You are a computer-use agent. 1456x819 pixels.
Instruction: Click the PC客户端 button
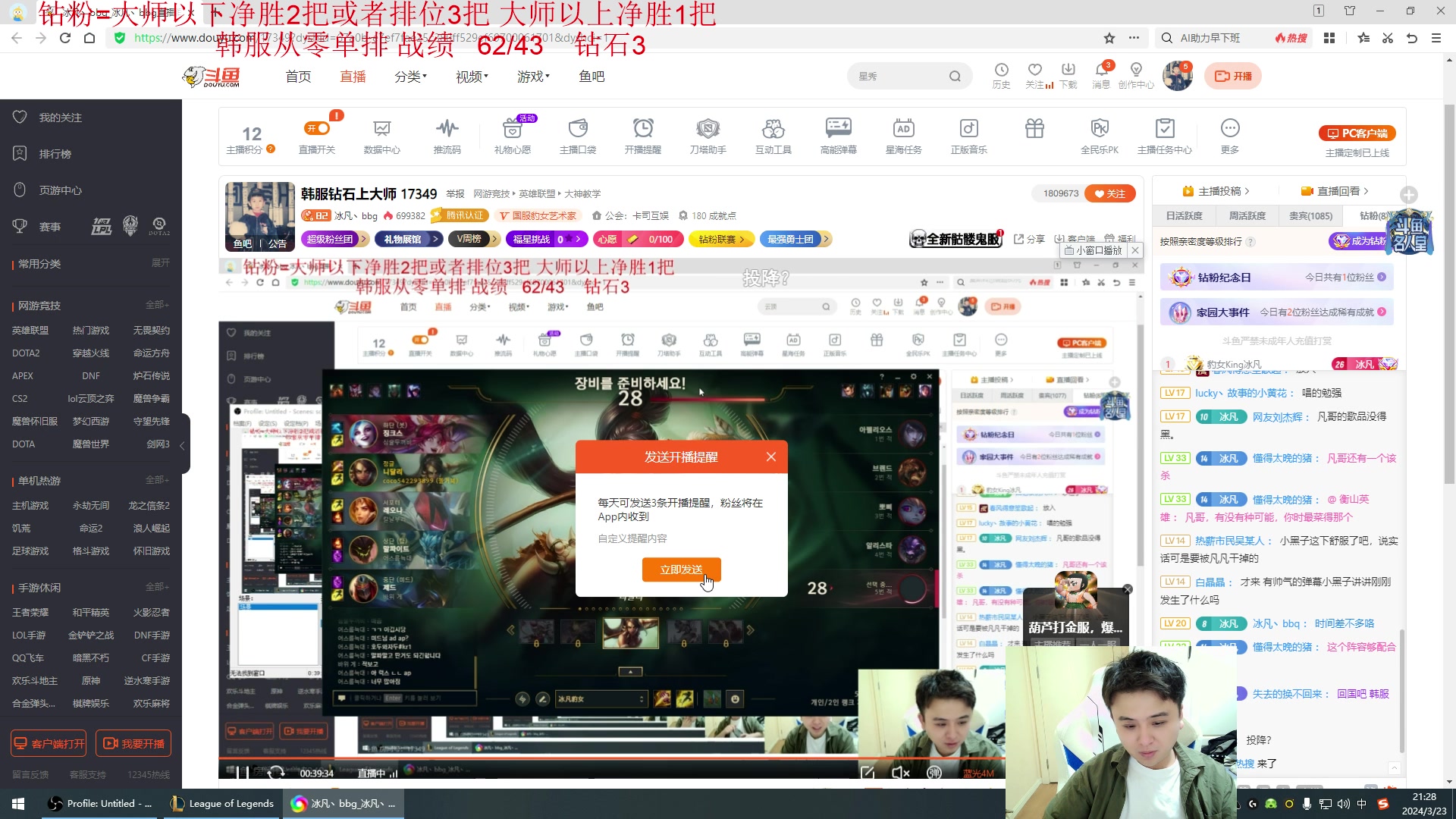pos(1357,133)
